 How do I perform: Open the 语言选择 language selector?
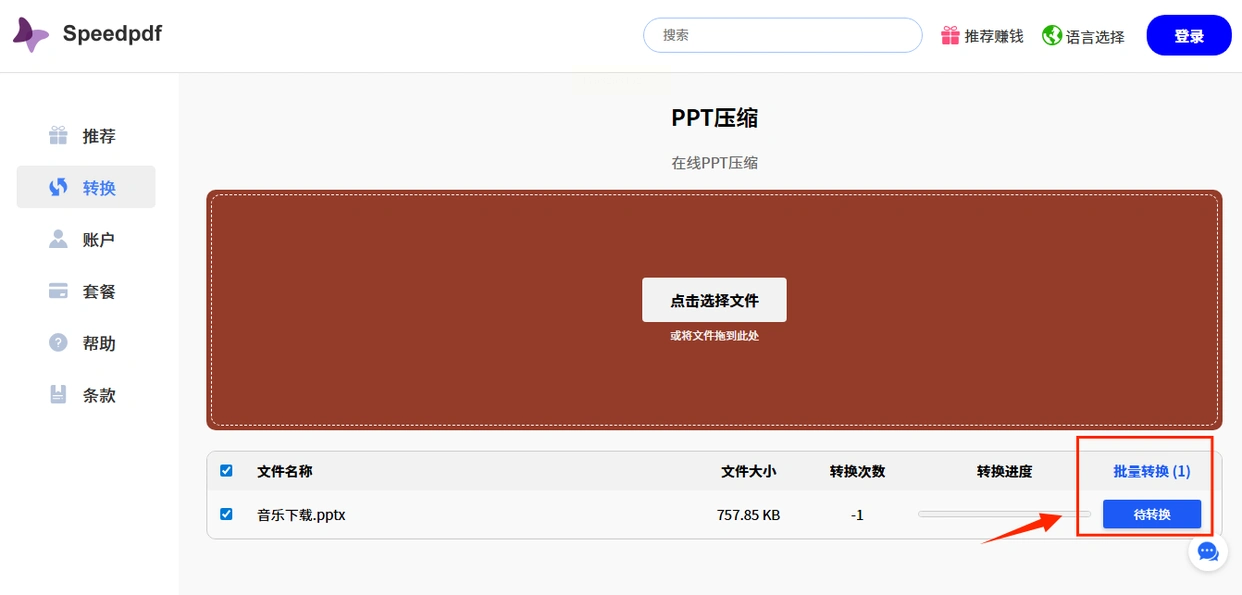tap(1094, 37)
